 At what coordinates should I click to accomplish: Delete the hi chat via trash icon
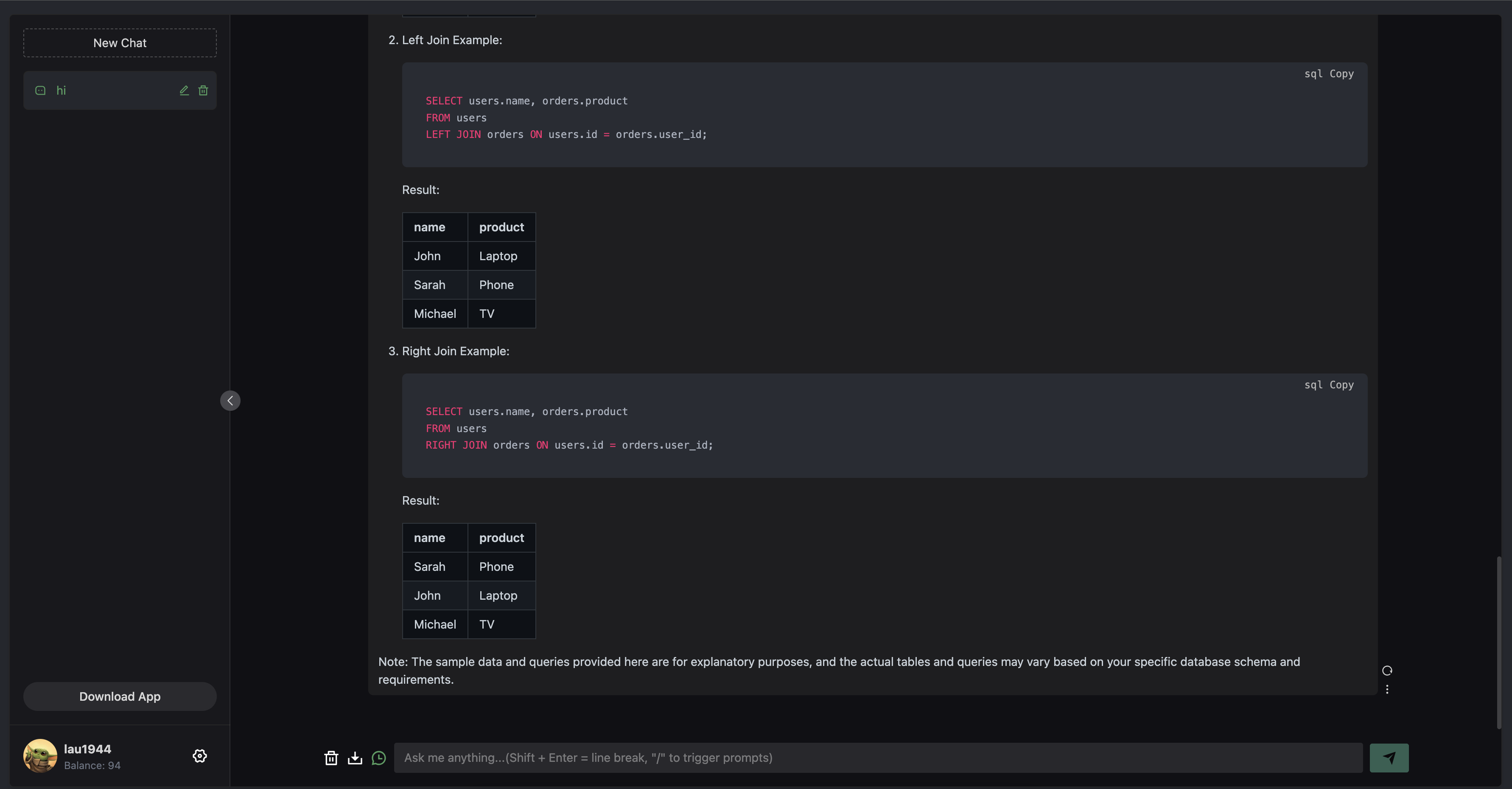click(203, 90)
